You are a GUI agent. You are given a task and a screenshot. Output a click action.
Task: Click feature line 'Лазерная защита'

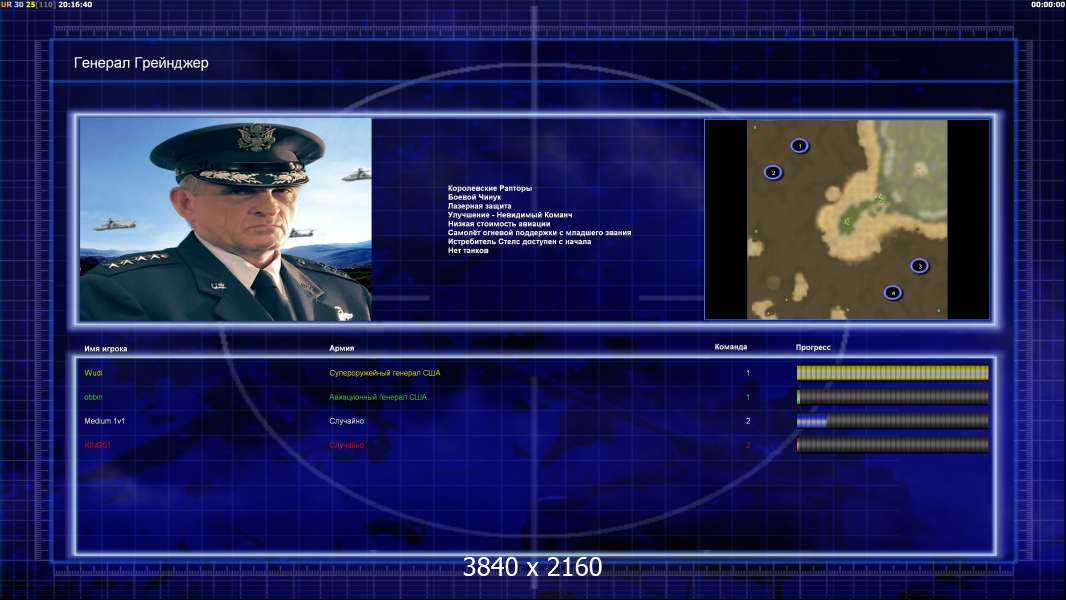click(x=479, y=206)
